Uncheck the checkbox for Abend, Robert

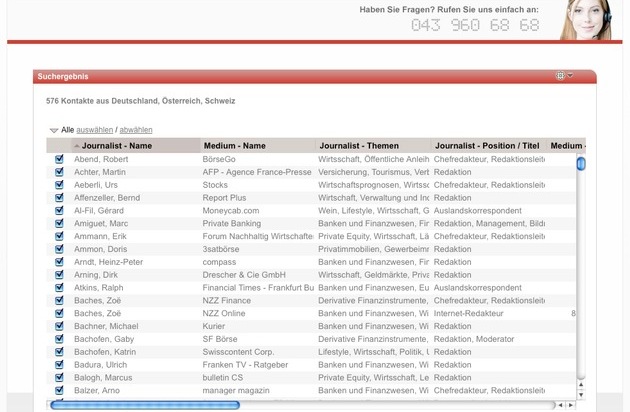59,159
